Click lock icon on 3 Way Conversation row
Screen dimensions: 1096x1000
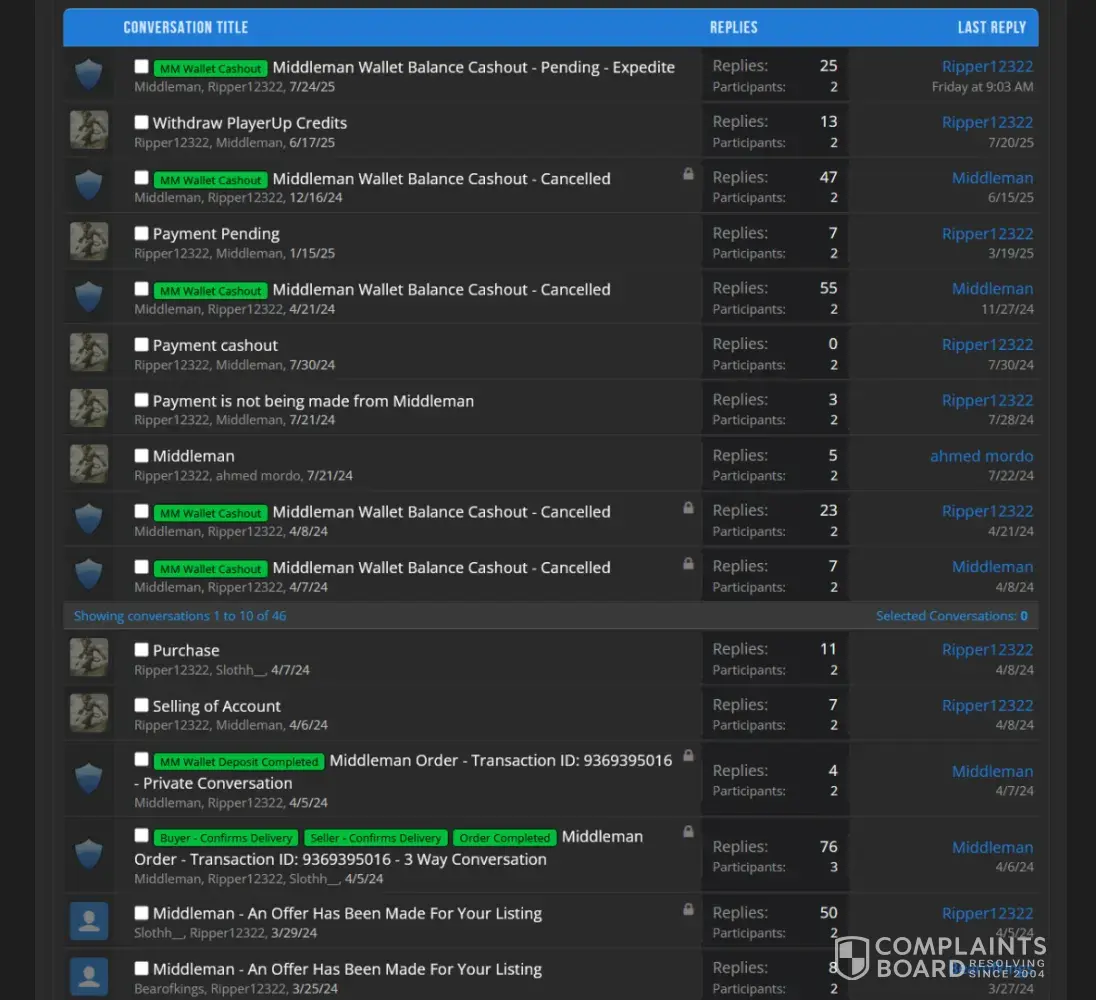pos(688,832)
